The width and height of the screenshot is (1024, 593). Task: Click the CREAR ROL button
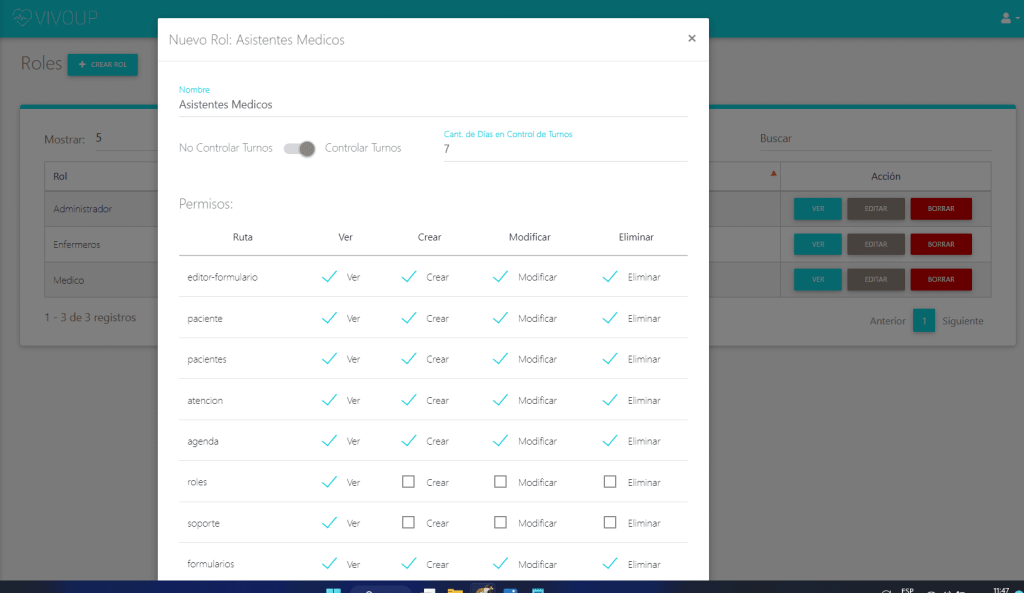coord(103,65)
